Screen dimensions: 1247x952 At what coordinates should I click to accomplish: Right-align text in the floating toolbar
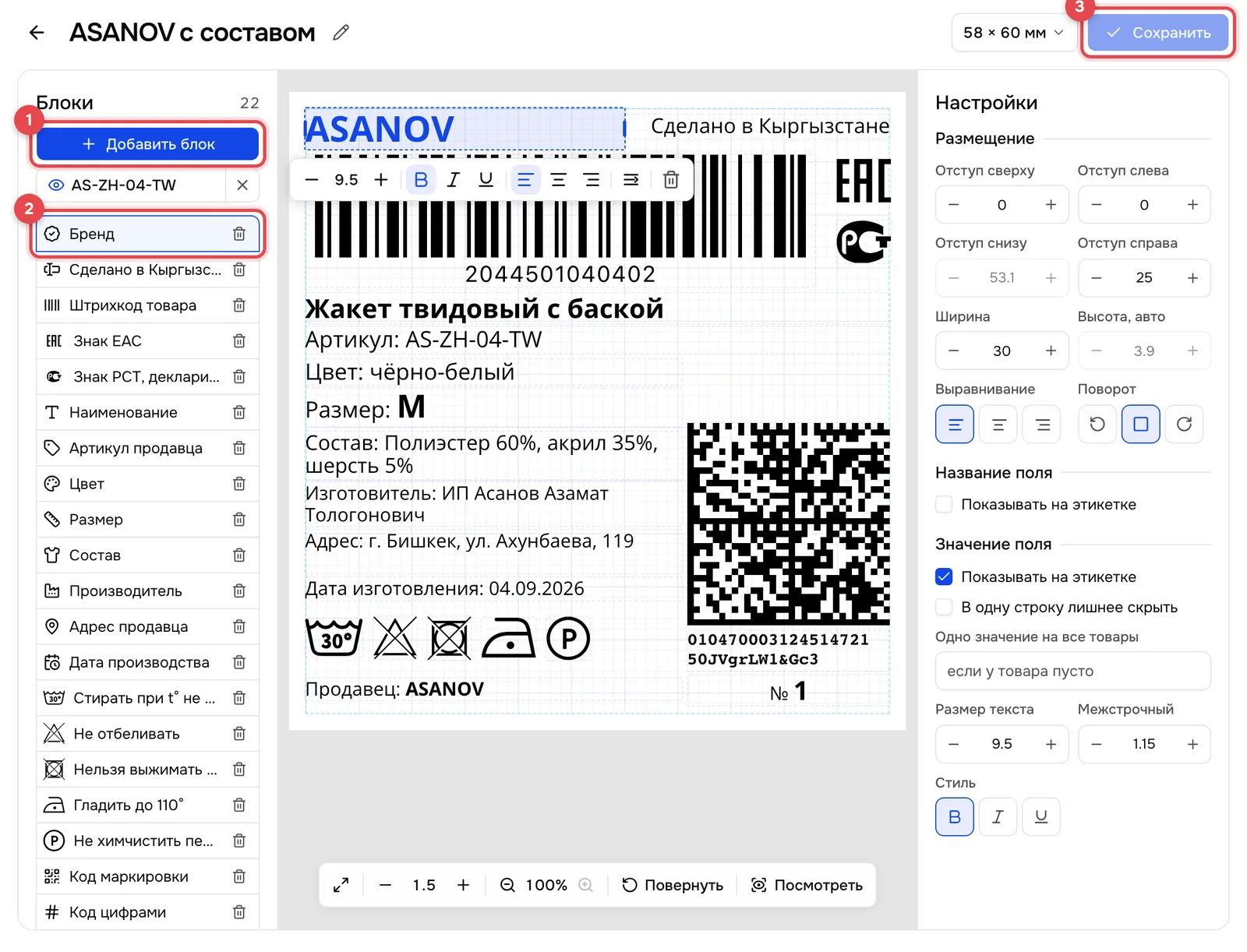592,180
